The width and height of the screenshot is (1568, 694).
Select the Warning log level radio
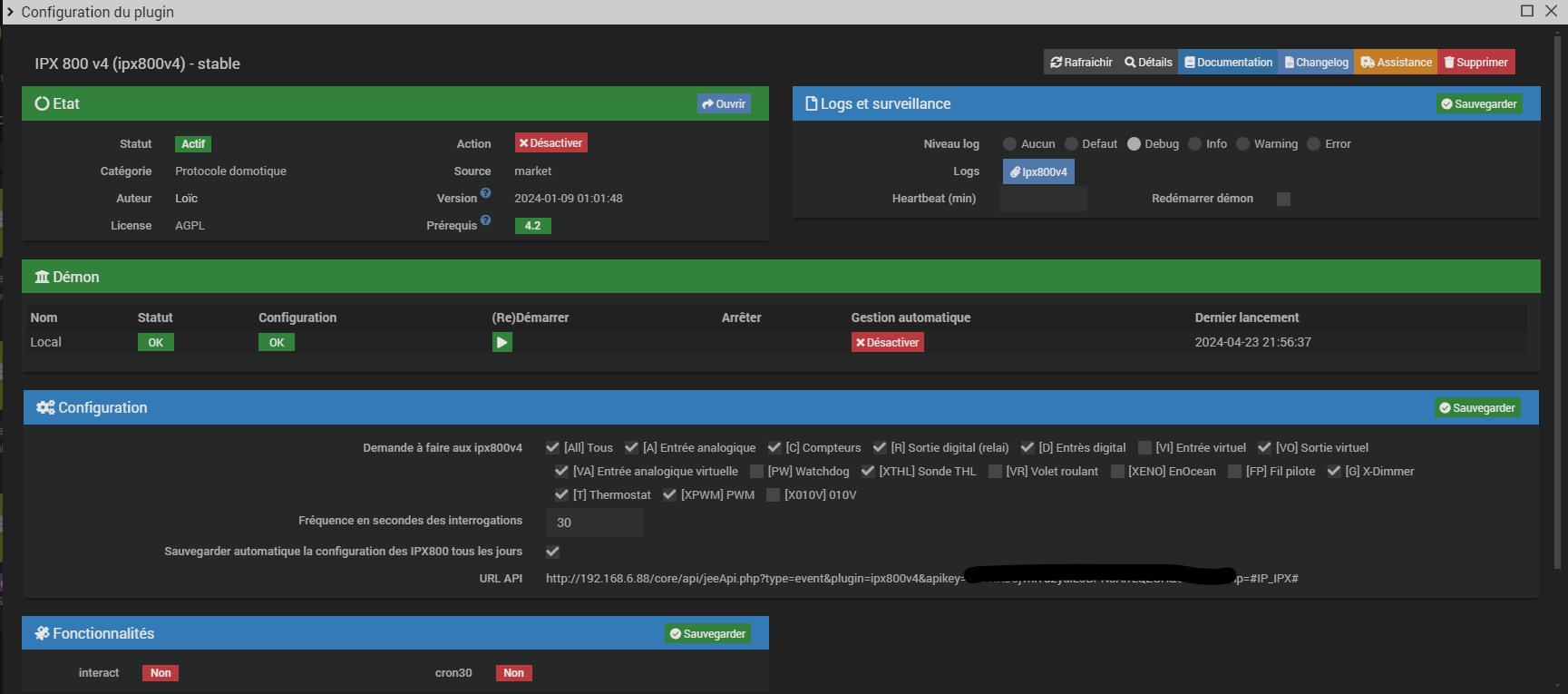[x=1243, y=144]
